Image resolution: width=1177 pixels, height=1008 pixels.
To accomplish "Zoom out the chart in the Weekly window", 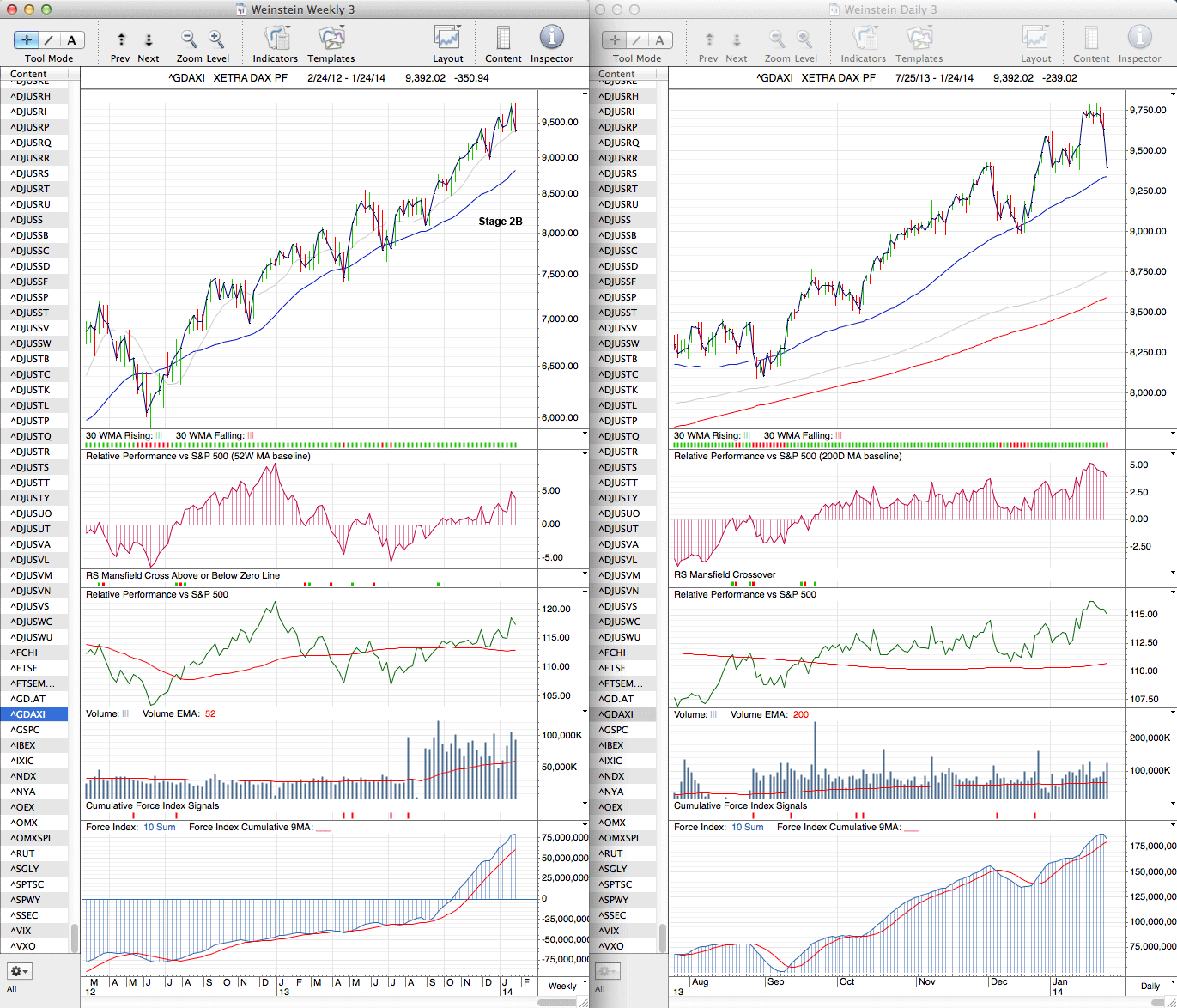I will (x=189, y=39).
